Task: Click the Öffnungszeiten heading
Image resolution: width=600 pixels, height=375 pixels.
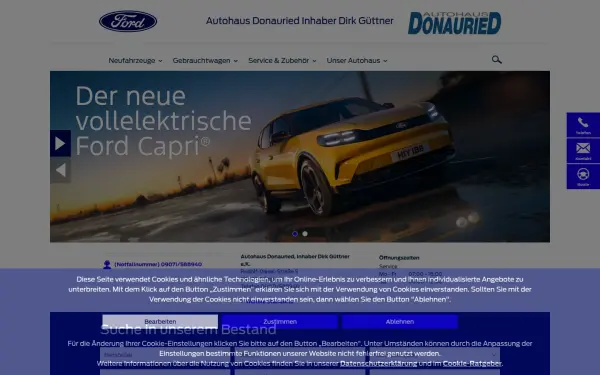Action: 399,258
